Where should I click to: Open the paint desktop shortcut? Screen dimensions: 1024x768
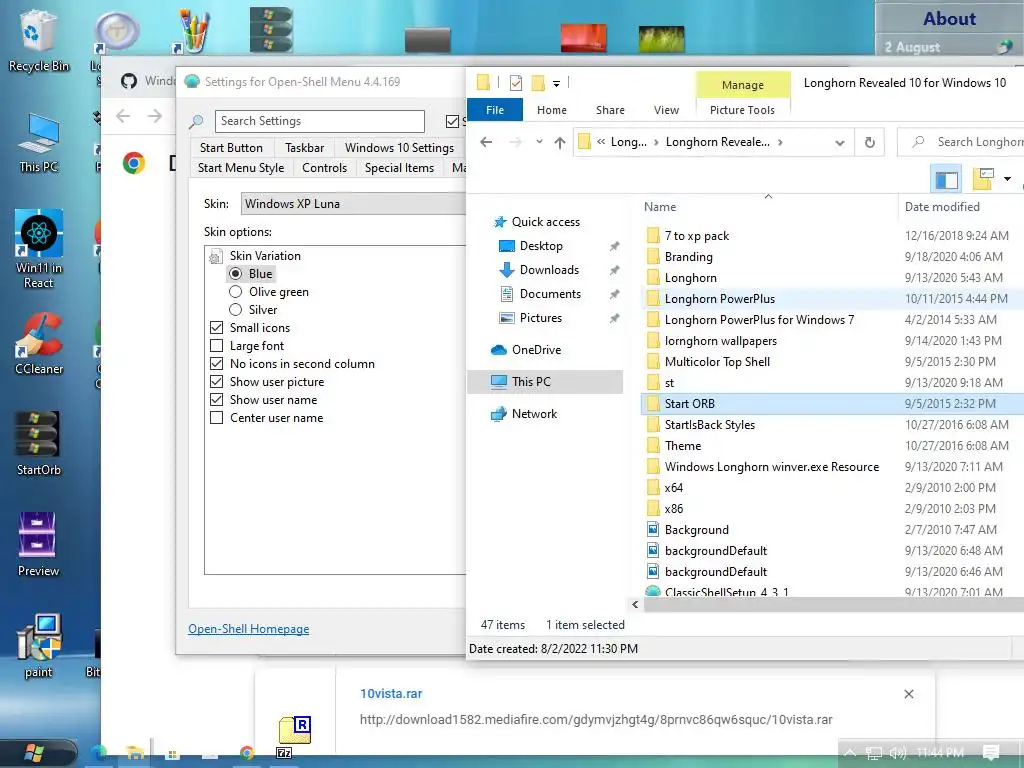pos(38,646)
